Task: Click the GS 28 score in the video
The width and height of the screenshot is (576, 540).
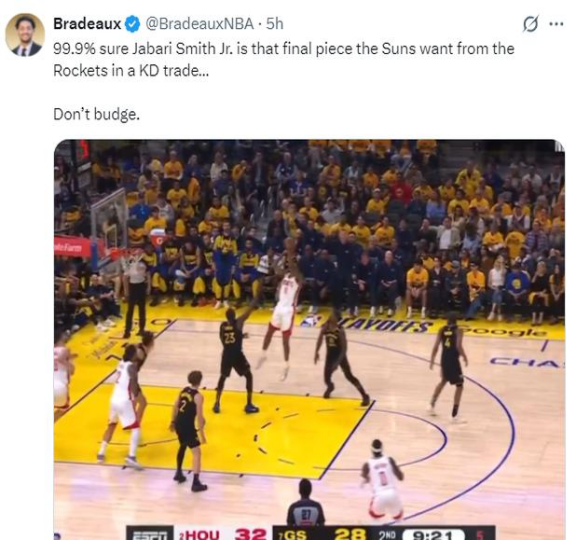Action: coord(322,534)
